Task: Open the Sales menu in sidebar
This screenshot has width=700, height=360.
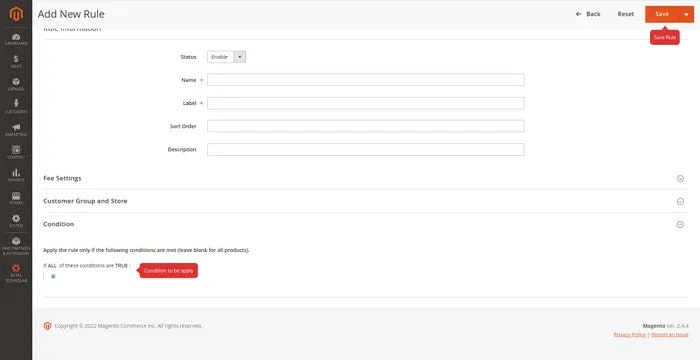Action: [16, 62]
